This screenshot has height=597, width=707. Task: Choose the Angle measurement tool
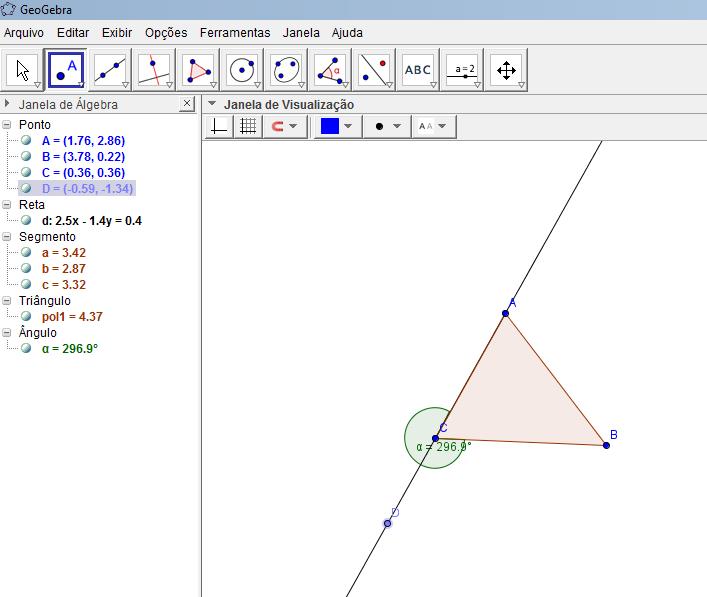[x=330, y=69]
